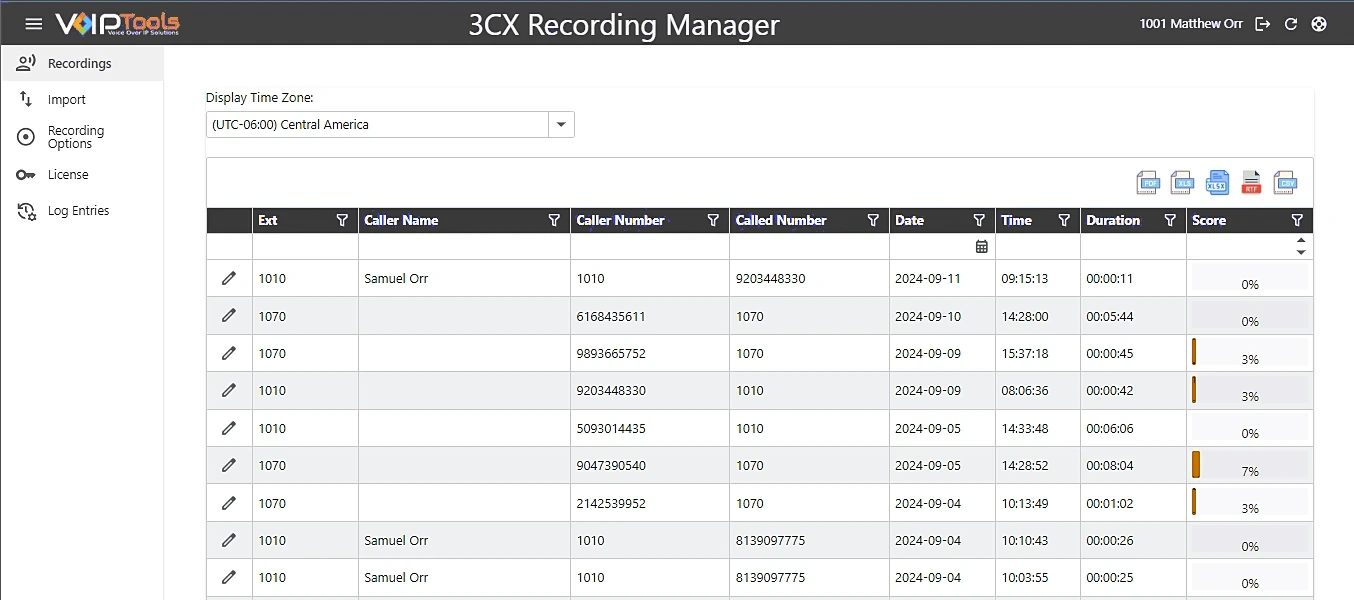
Task: Click the Caller Name filter input field
Action: (464, 247)
